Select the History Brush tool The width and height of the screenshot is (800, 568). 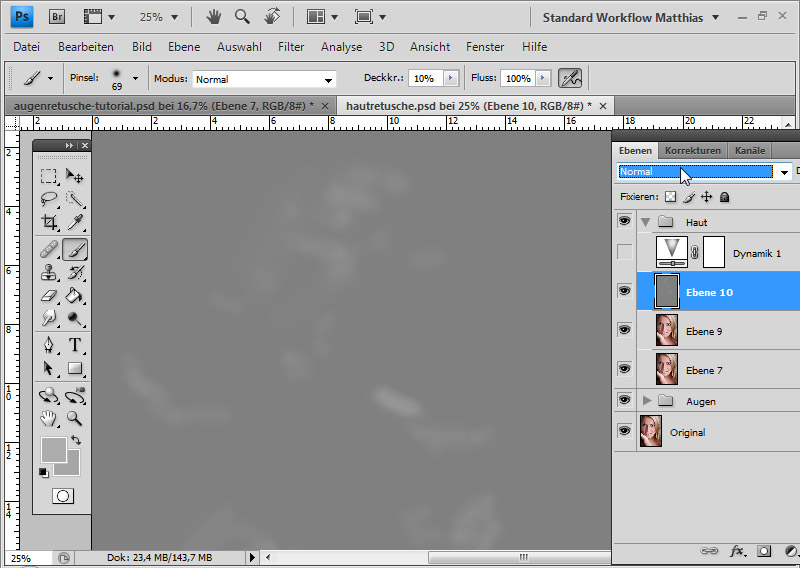pyautogui.click(x=74, y=273)
